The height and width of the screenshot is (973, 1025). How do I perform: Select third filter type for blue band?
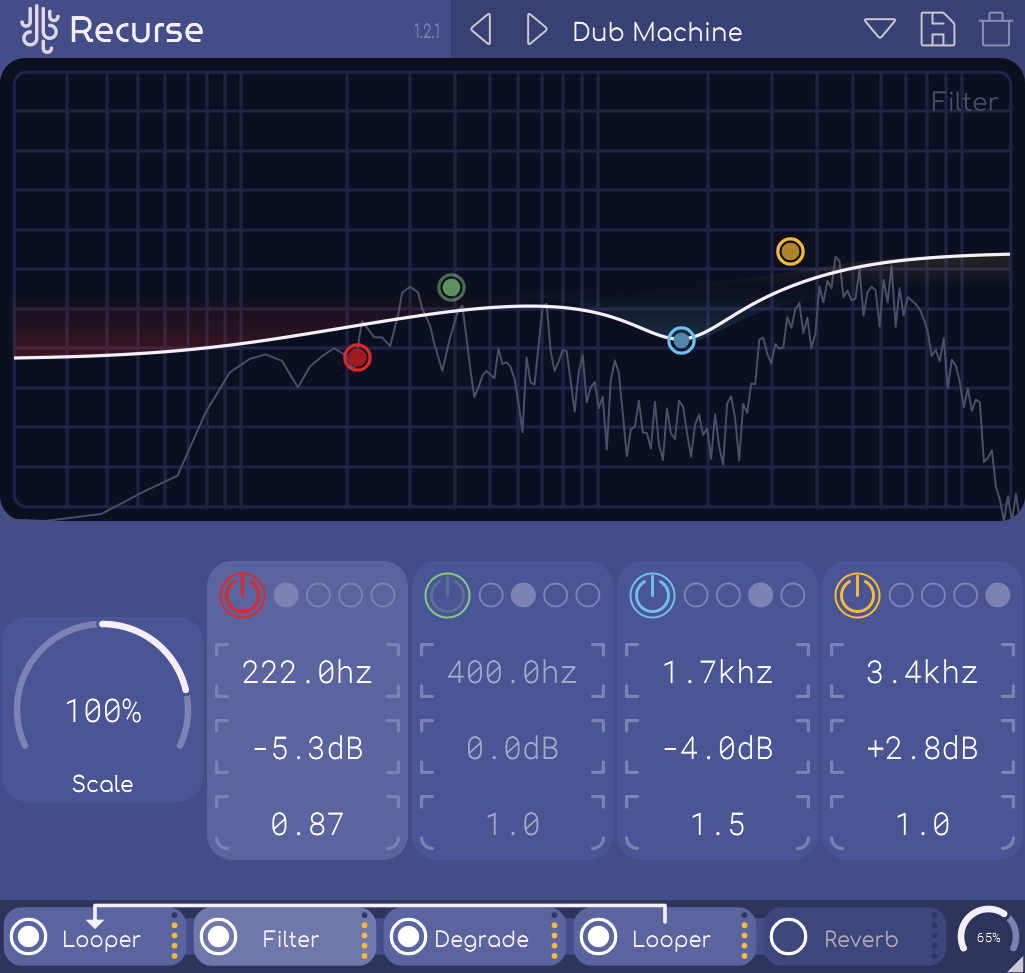[760, 595]
